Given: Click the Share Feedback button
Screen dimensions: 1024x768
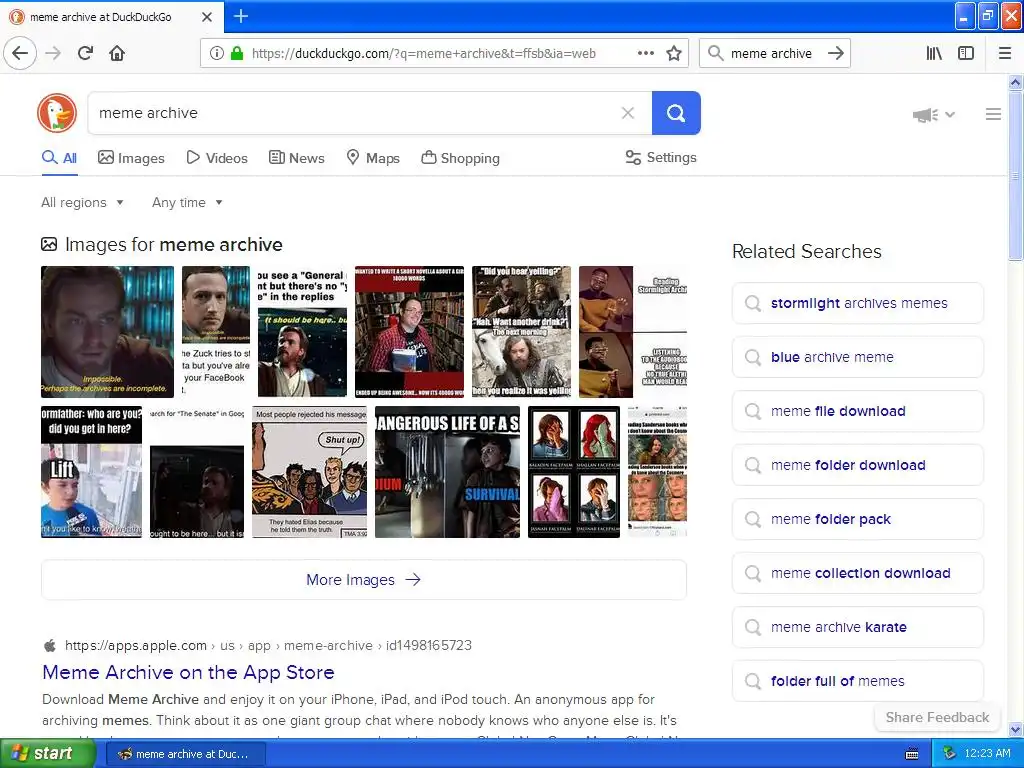Looking at the screenshot, I should [937, 717].
